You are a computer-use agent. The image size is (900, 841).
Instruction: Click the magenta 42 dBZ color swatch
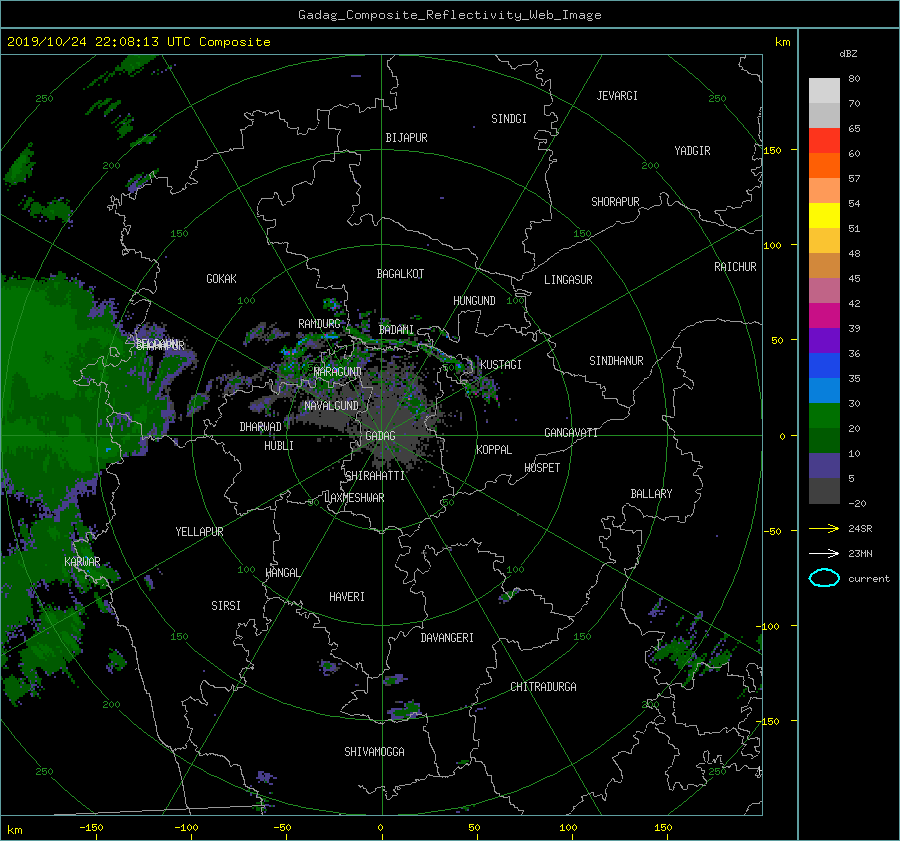(x=824, y=315)
